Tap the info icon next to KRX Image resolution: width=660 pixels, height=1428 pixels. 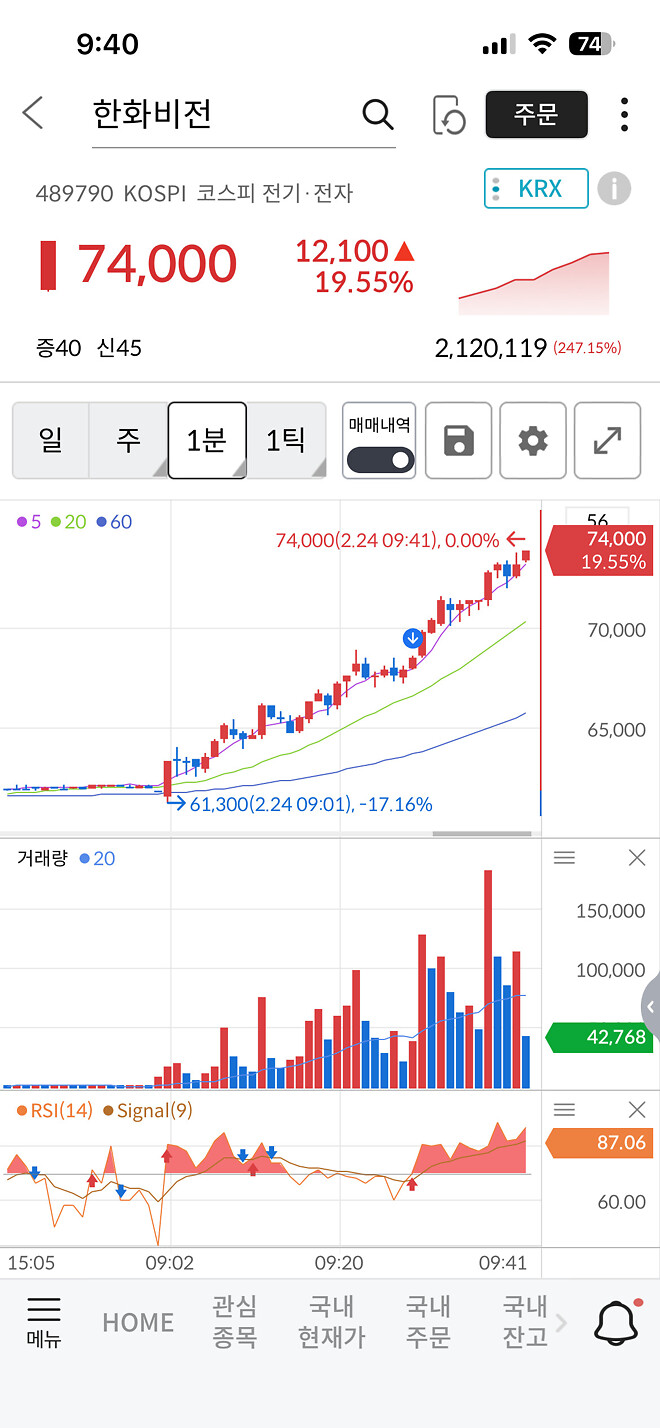click(x=614, y=188)
